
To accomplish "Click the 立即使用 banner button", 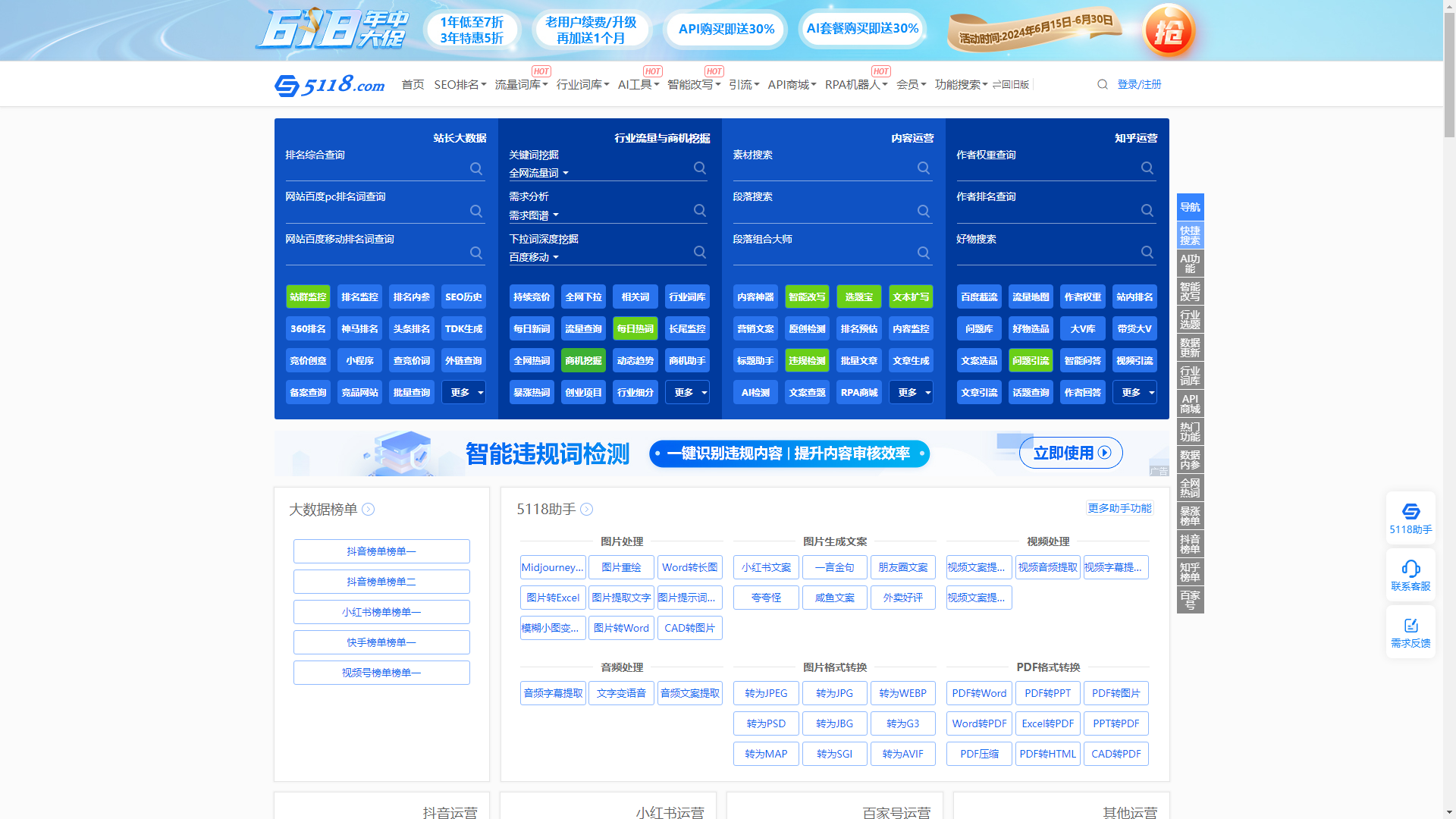I will coord(1071,453).
